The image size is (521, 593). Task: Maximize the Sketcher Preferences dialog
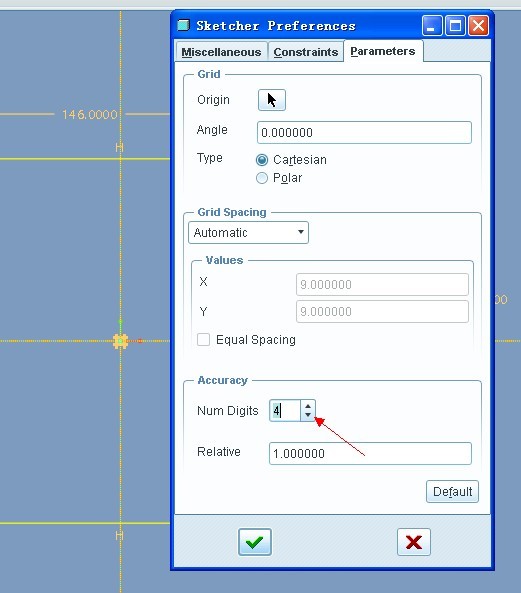coord(455,25)
